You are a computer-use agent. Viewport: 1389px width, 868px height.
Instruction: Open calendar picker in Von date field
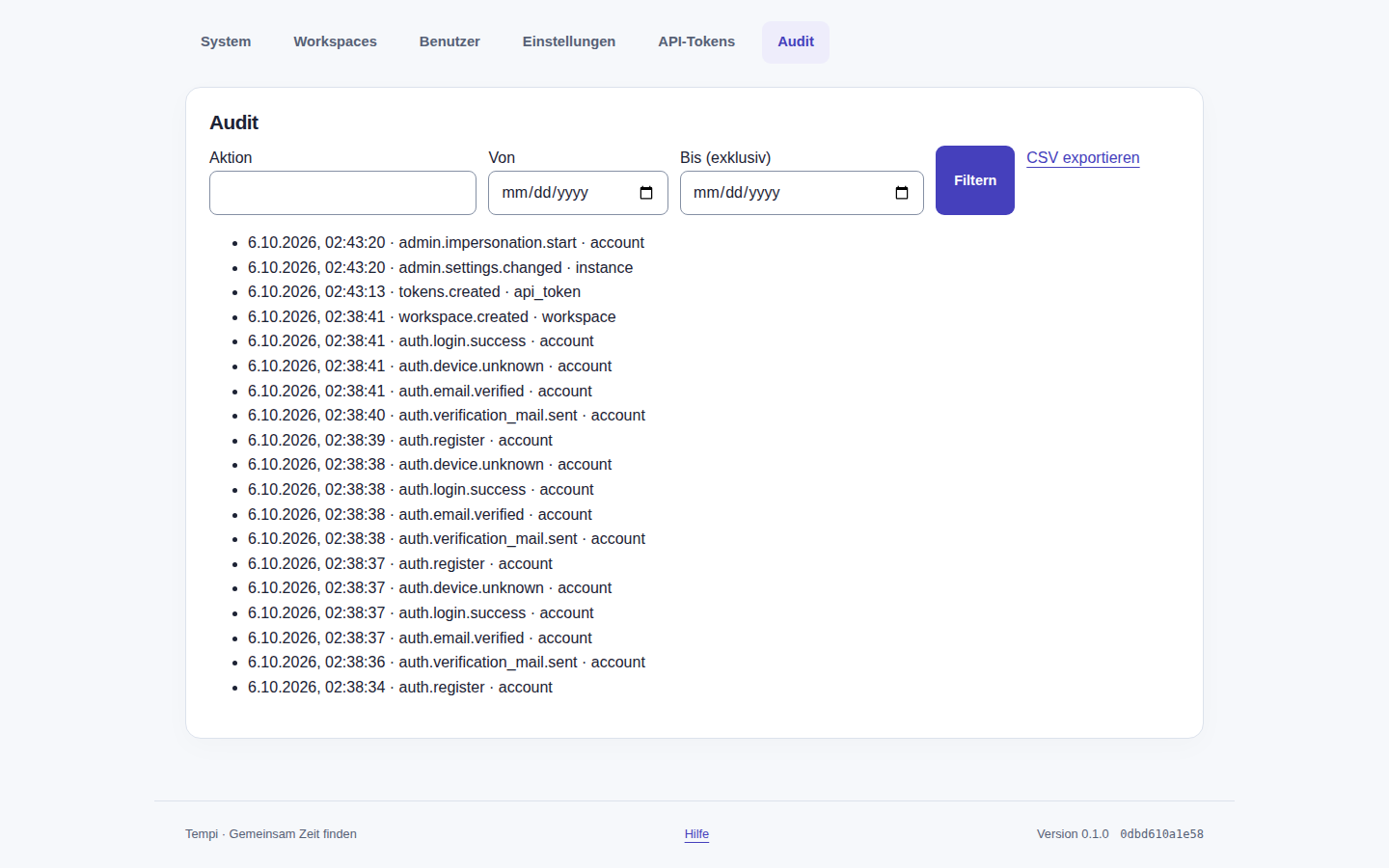click(x=646, y=193)
